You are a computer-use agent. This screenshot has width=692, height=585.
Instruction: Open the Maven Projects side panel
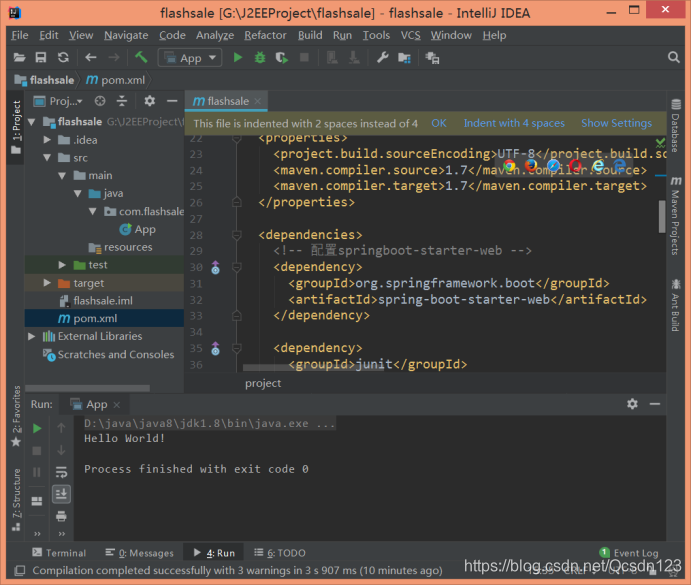(676, 216)
